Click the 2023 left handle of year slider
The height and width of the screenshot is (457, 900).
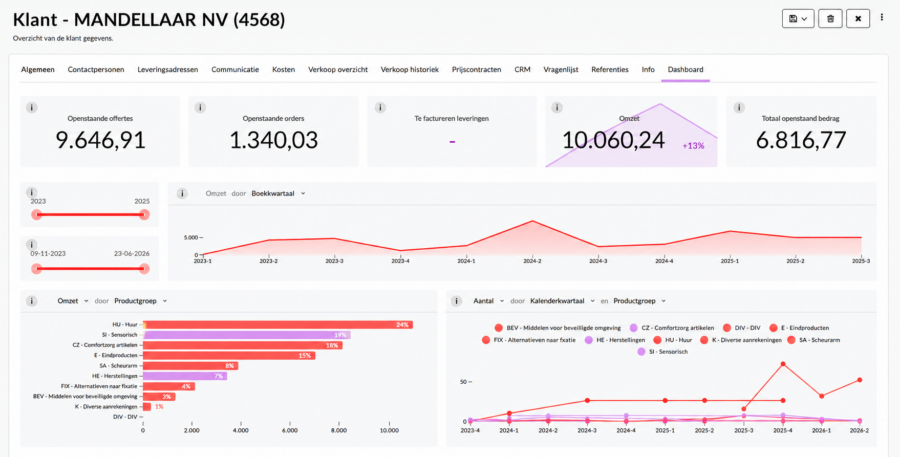click(37, 215)
